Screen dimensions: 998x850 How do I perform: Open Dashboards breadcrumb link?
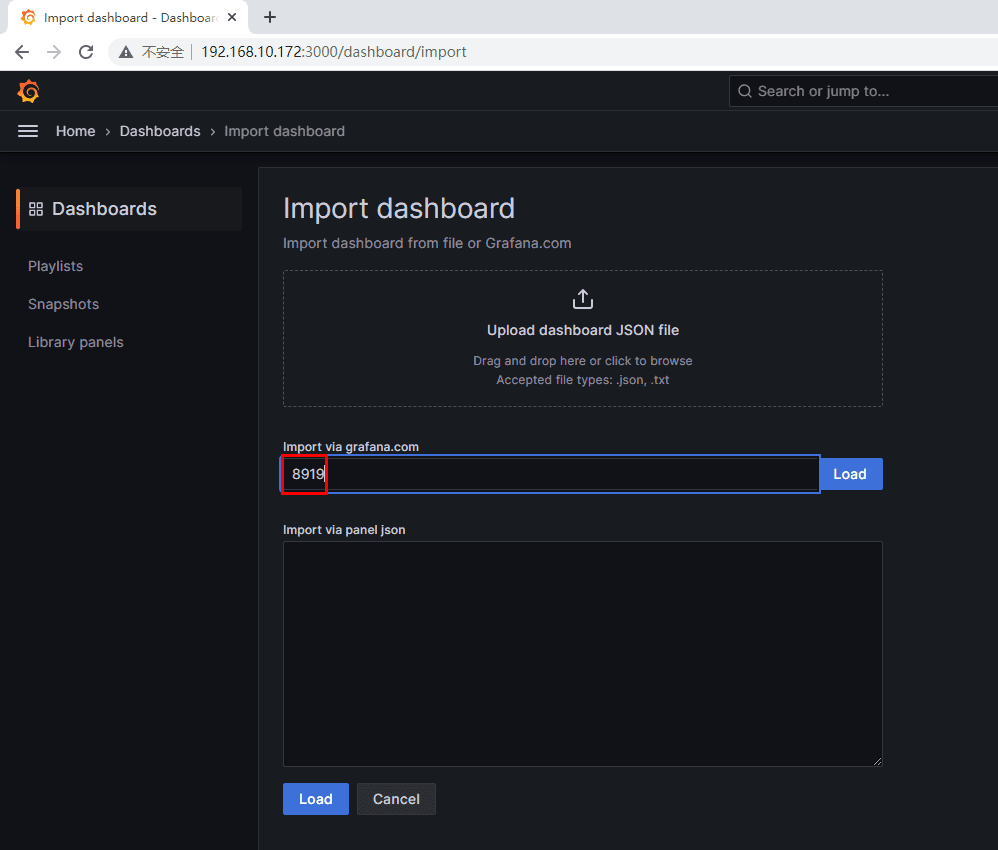tap(160, 131)
